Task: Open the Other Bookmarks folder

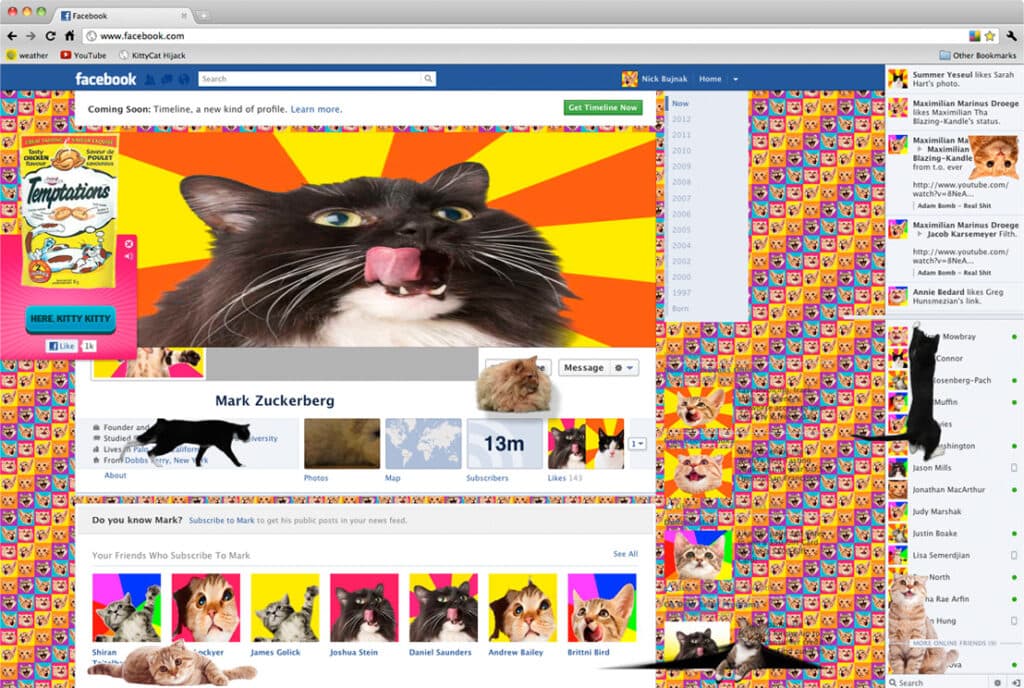Action: [x=978, y=55]
